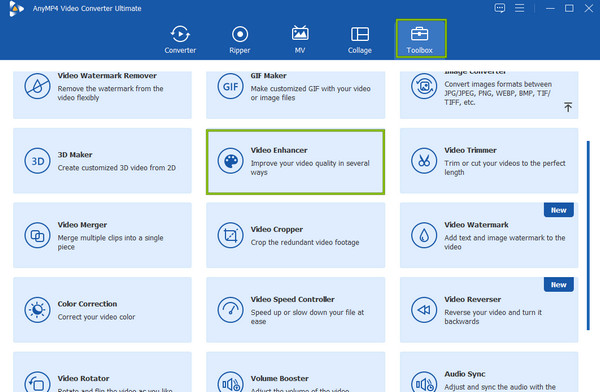This screenshot has height=392, width=600.
Task: Click the AnyMP4 app logo
Action: click(16, 8)
